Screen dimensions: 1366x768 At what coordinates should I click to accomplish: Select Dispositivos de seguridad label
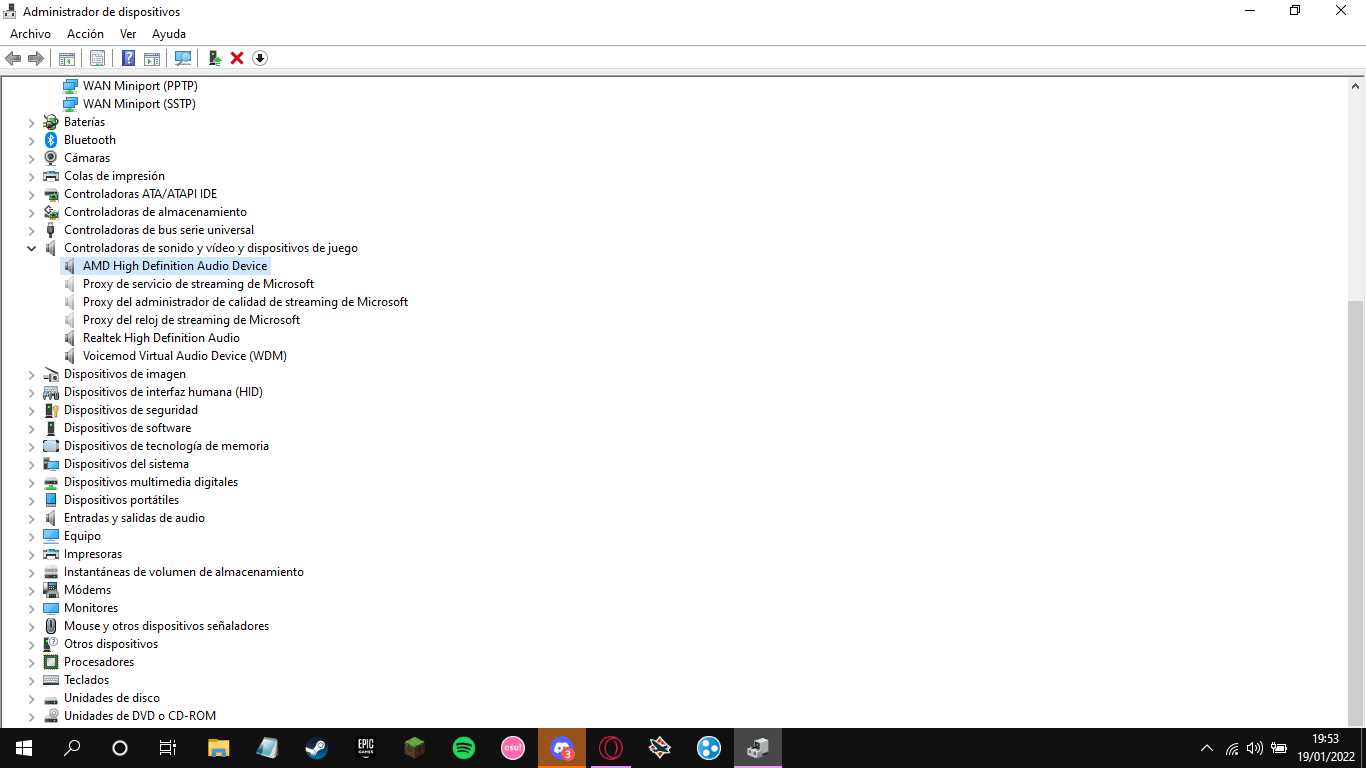pos(131,410)
